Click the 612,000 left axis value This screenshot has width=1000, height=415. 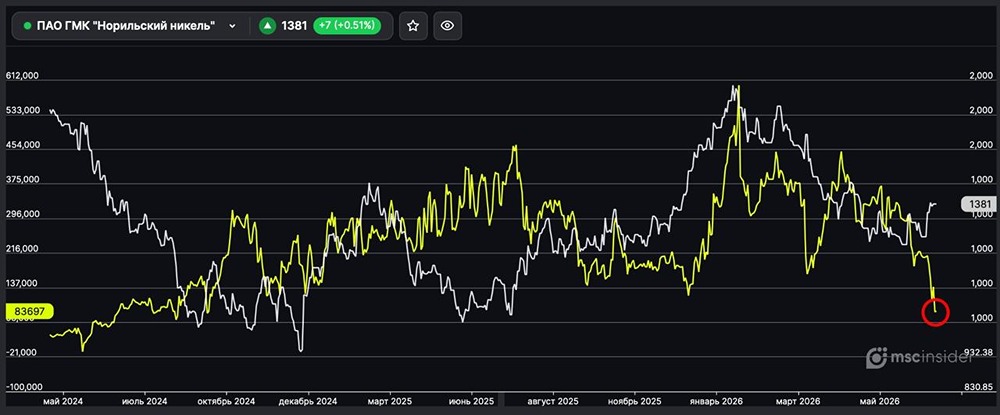pos(22,75)
